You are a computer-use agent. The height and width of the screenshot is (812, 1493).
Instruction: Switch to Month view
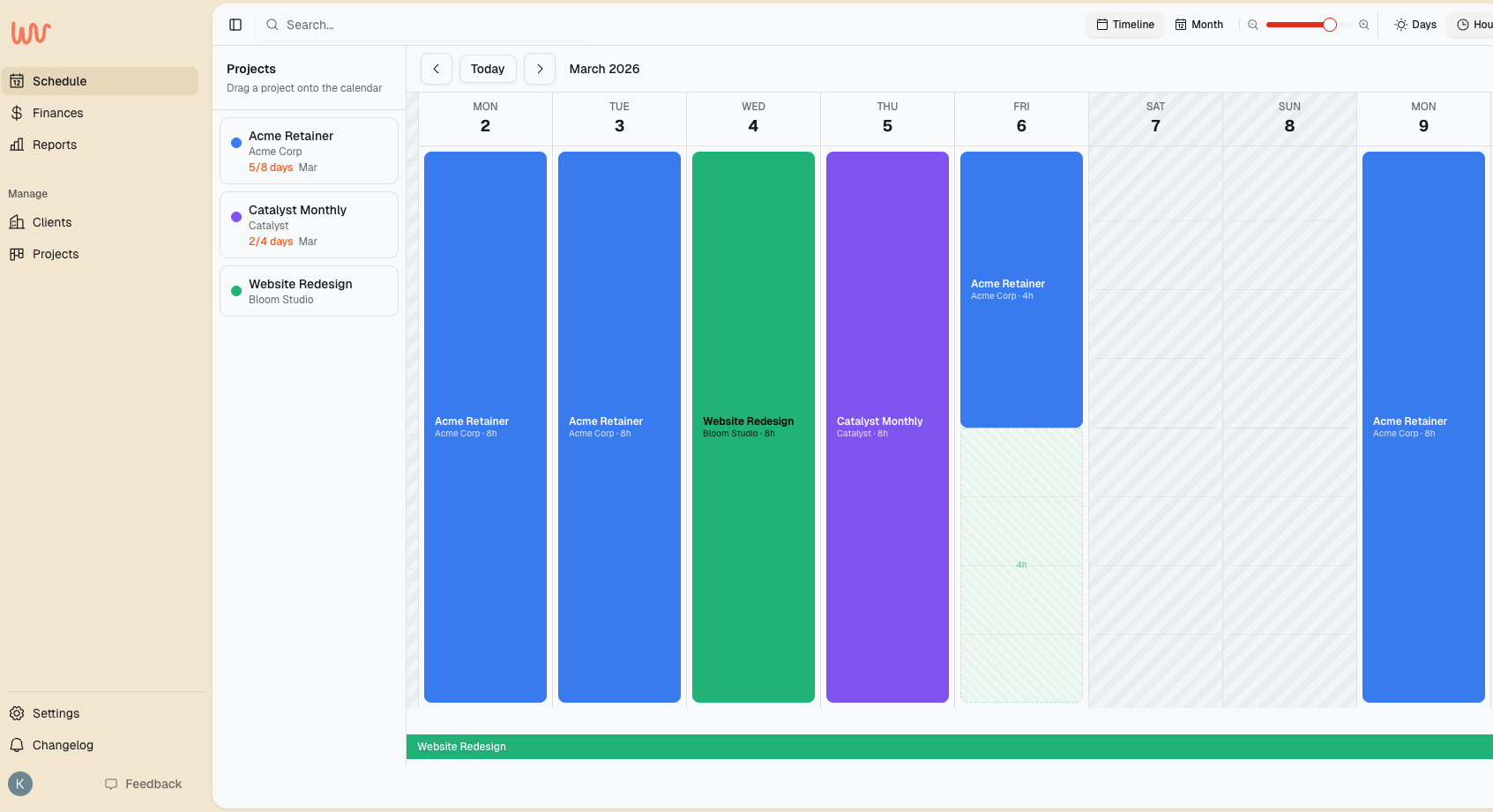[x=1198, y=24]
